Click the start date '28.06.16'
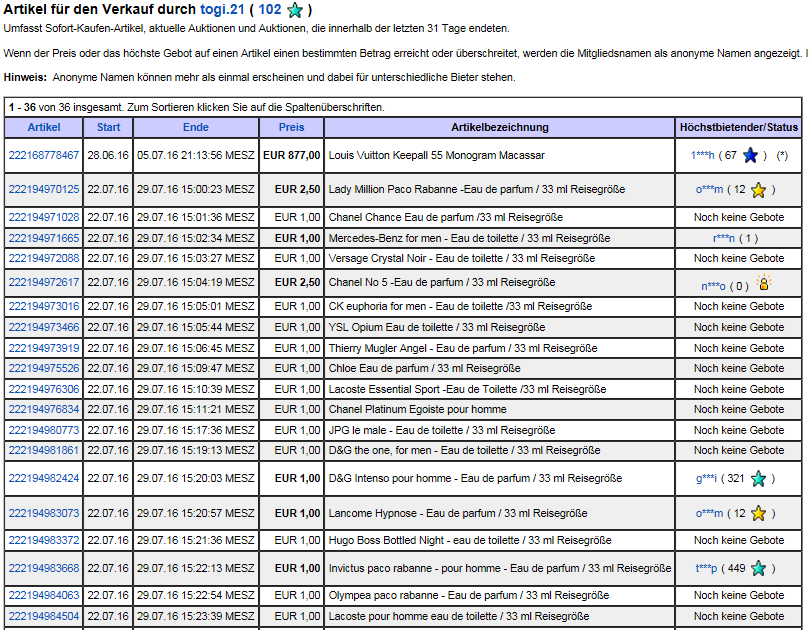The height and width of the screenshot is (630, 809). [x=108, y=155]
